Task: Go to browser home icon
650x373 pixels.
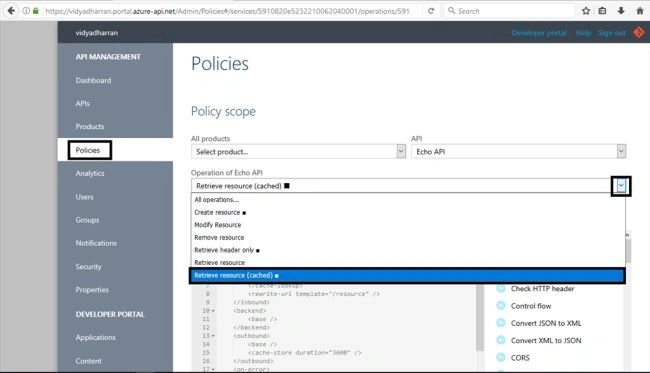Action: pyautogui.click(x=640, y=11)
